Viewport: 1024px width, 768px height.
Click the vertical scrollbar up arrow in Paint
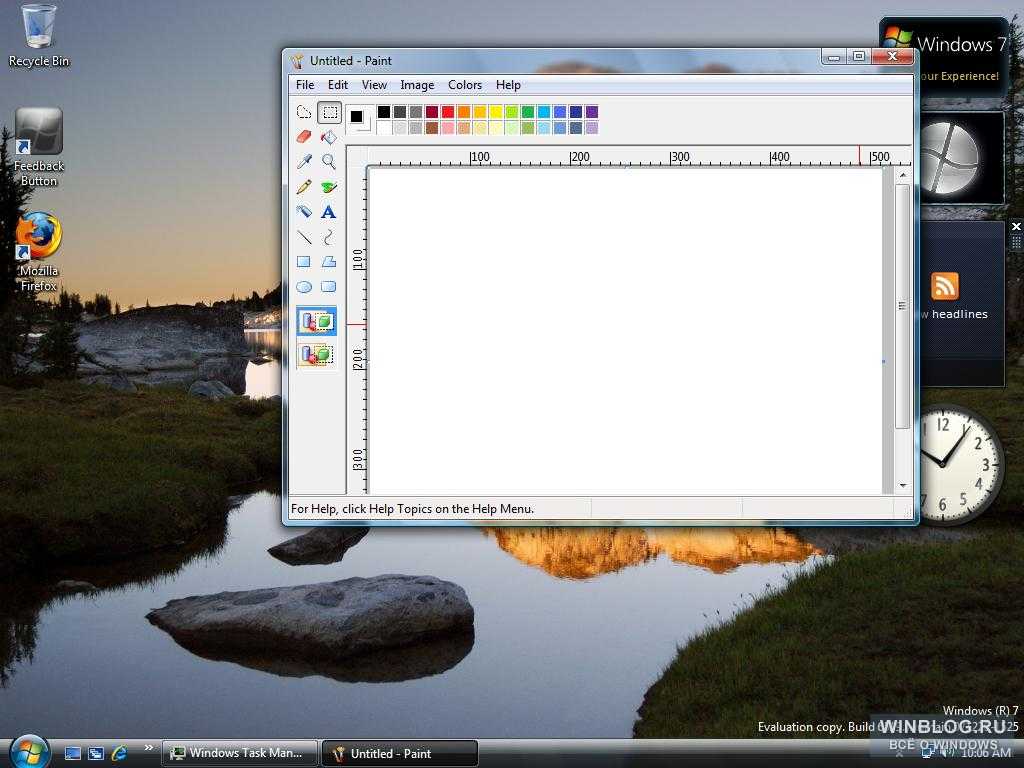(903, 175)
